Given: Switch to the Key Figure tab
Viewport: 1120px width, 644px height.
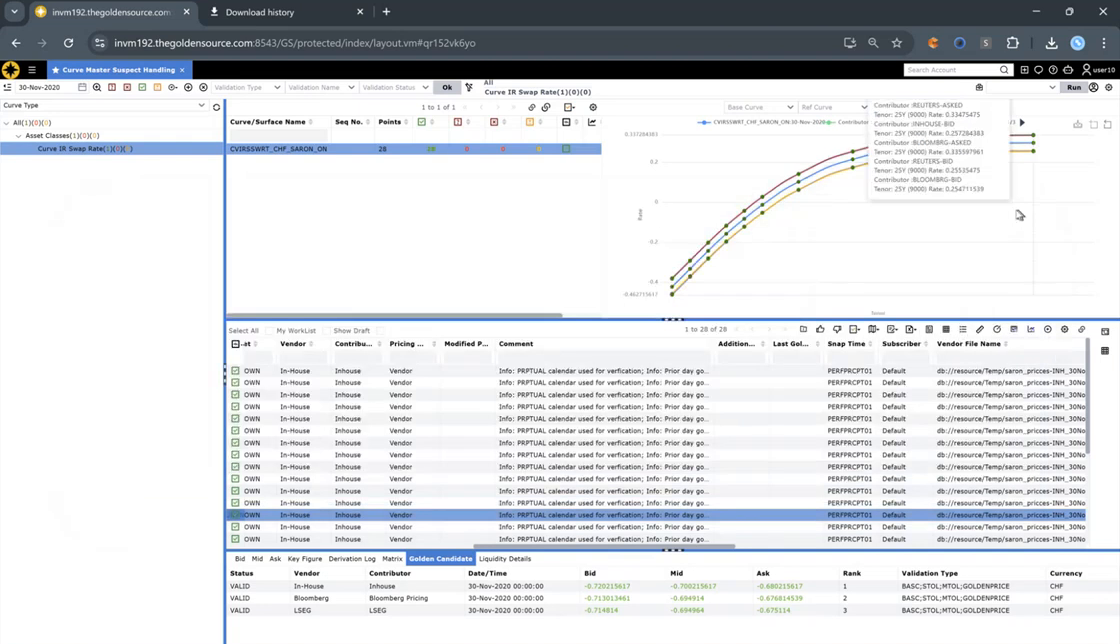Looking at the screenshot, I should pyautogui.click(x=305, y=559).
